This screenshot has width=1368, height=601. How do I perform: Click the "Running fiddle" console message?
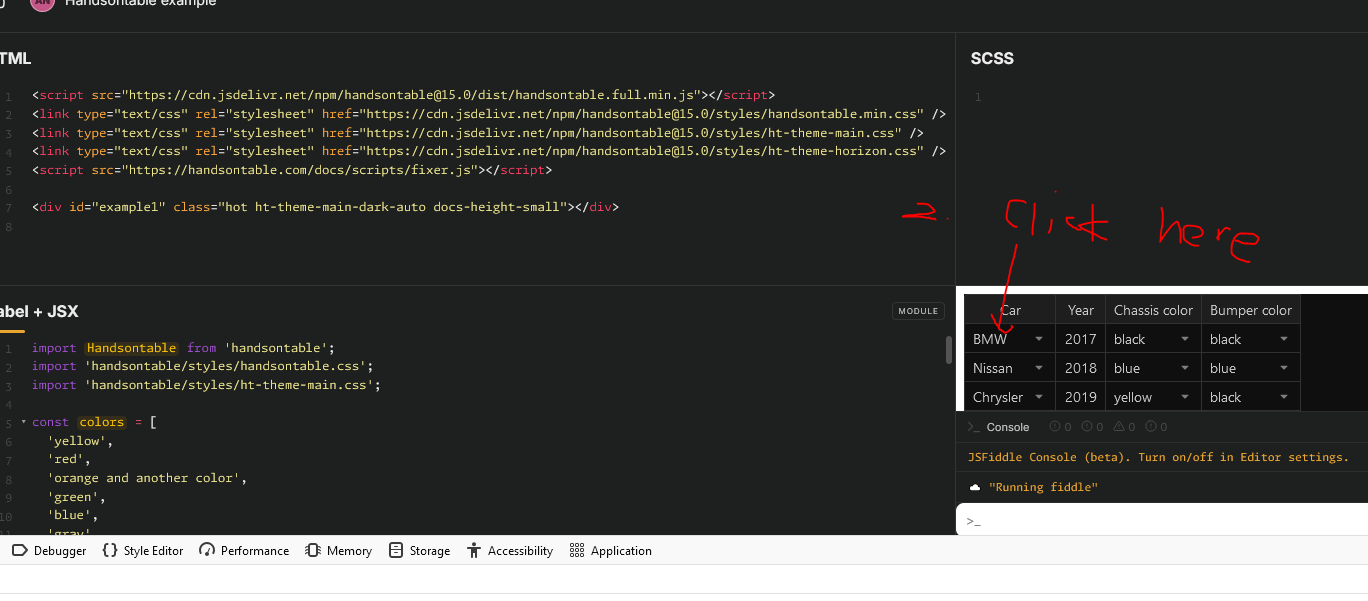pyautogui.click(x=1043, y=487)
